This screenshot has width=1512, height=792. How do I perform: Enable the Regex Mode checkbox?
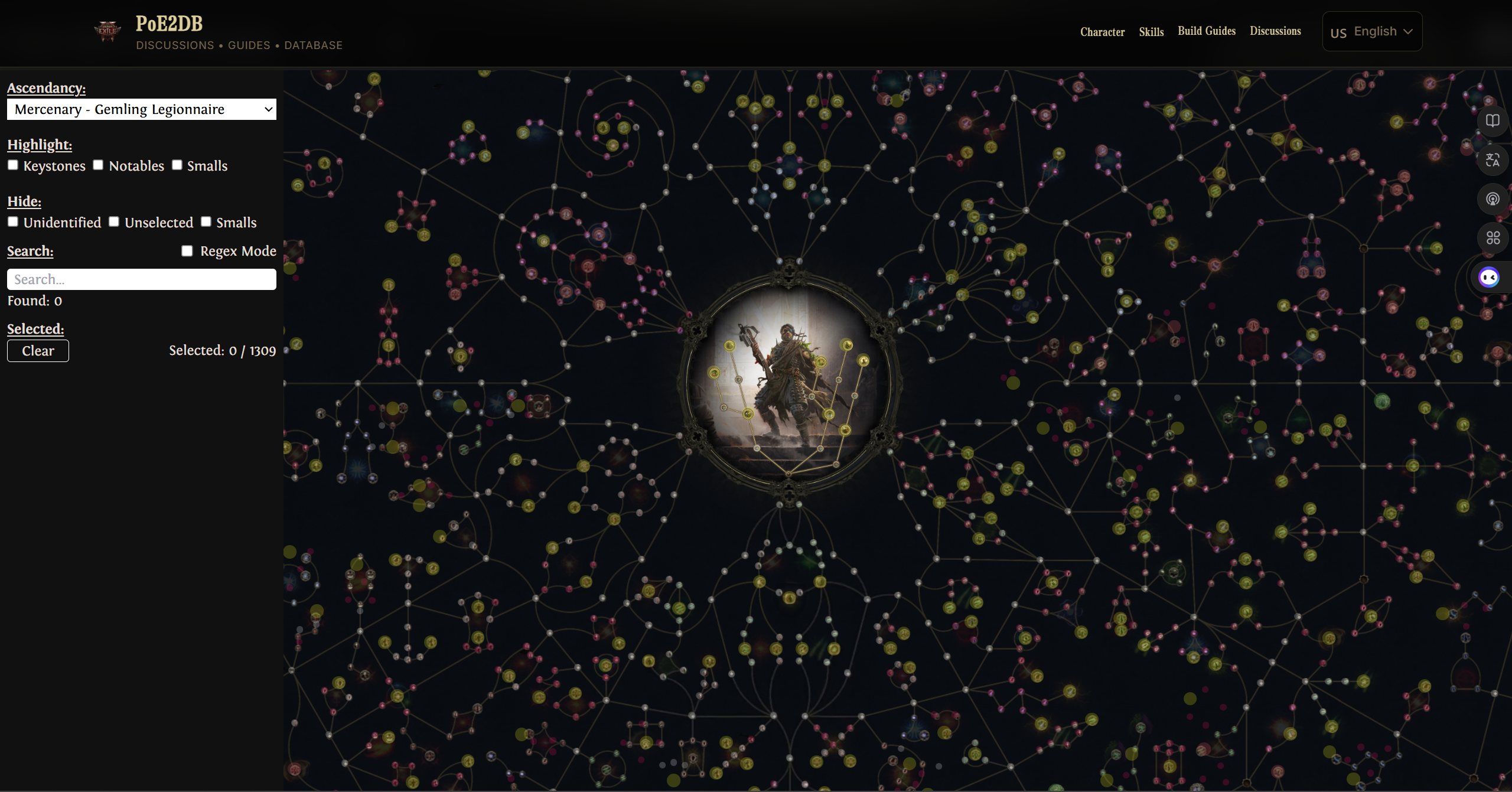pos(187,251)
